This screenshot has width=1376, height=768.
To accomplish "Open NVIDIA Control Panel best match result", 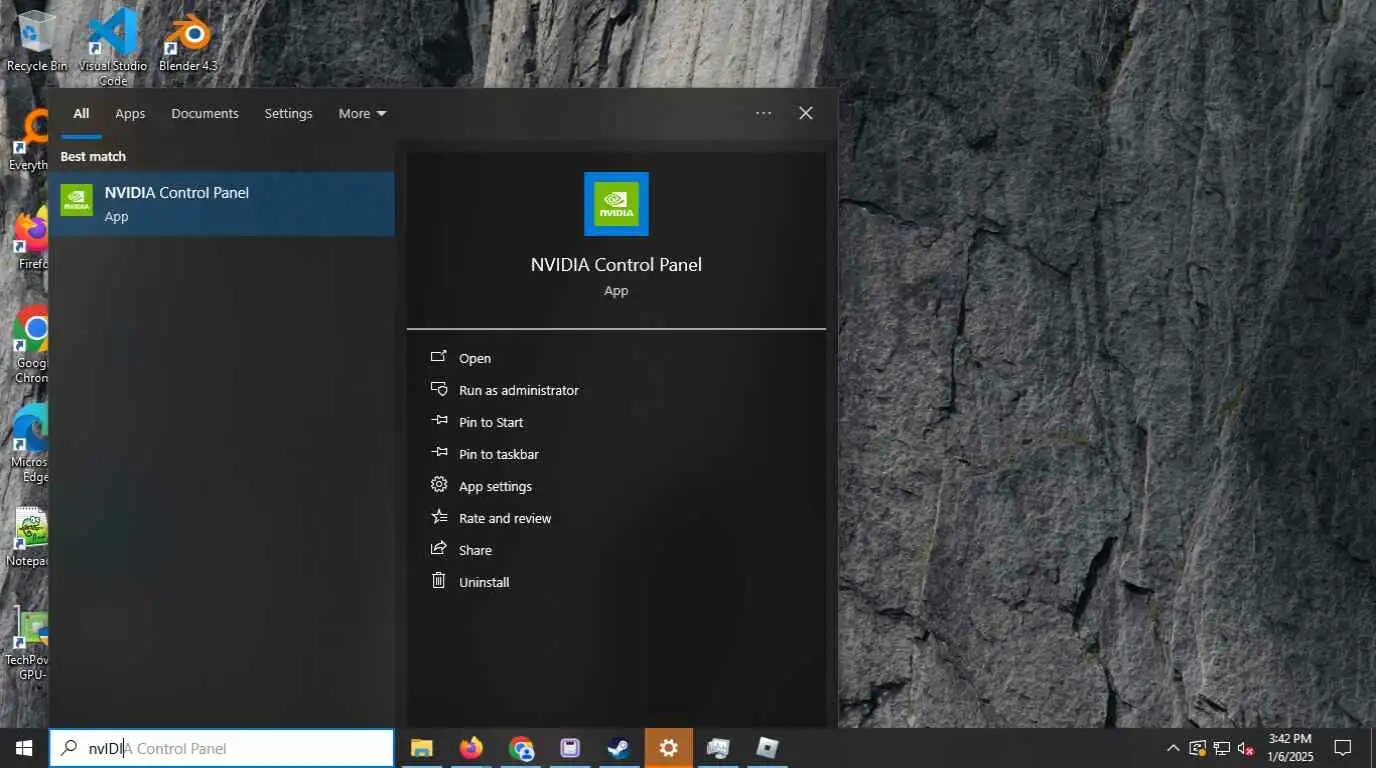I will tap(222, 204).
